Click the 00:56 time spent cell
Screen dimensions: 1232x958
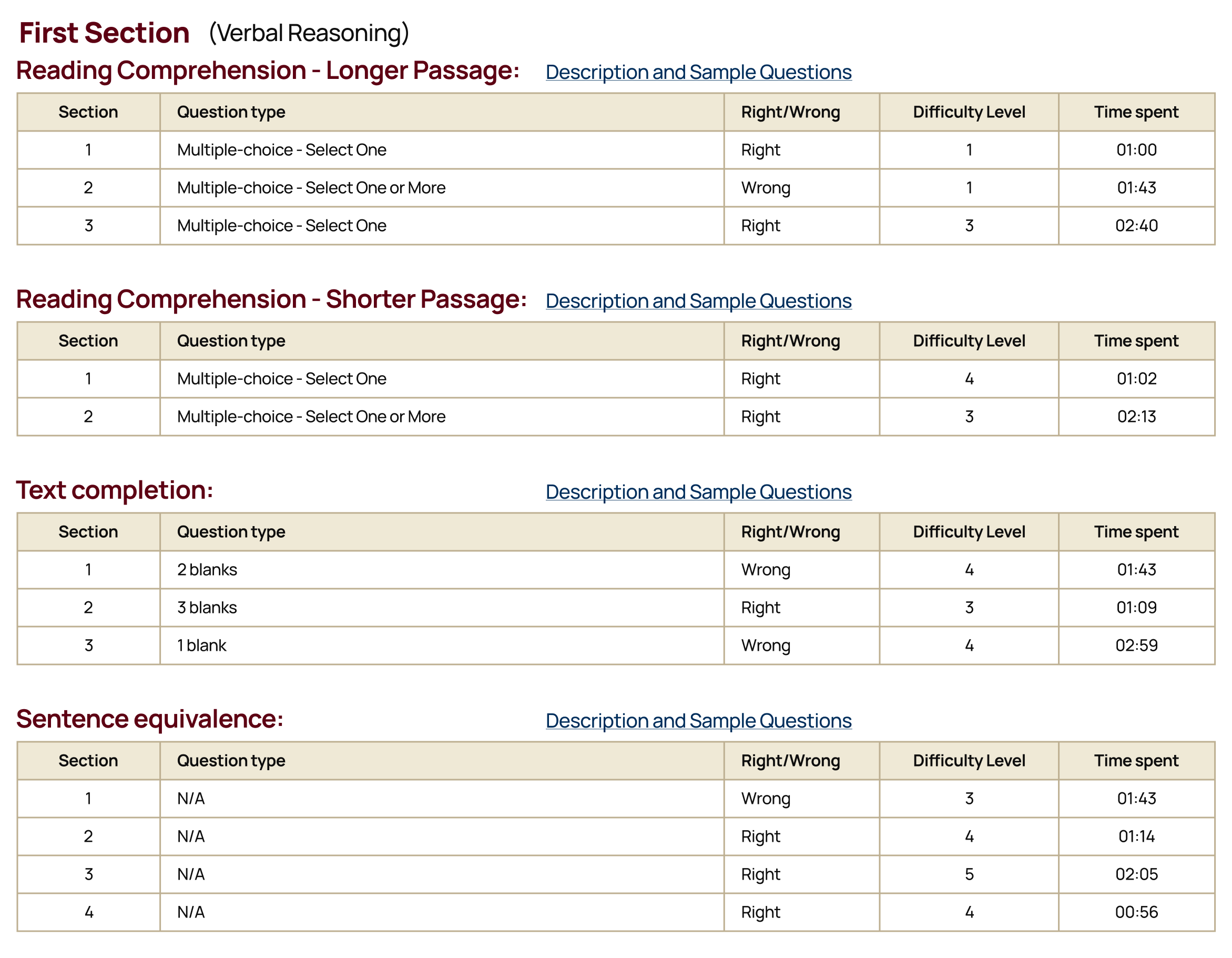(1136, 912)
